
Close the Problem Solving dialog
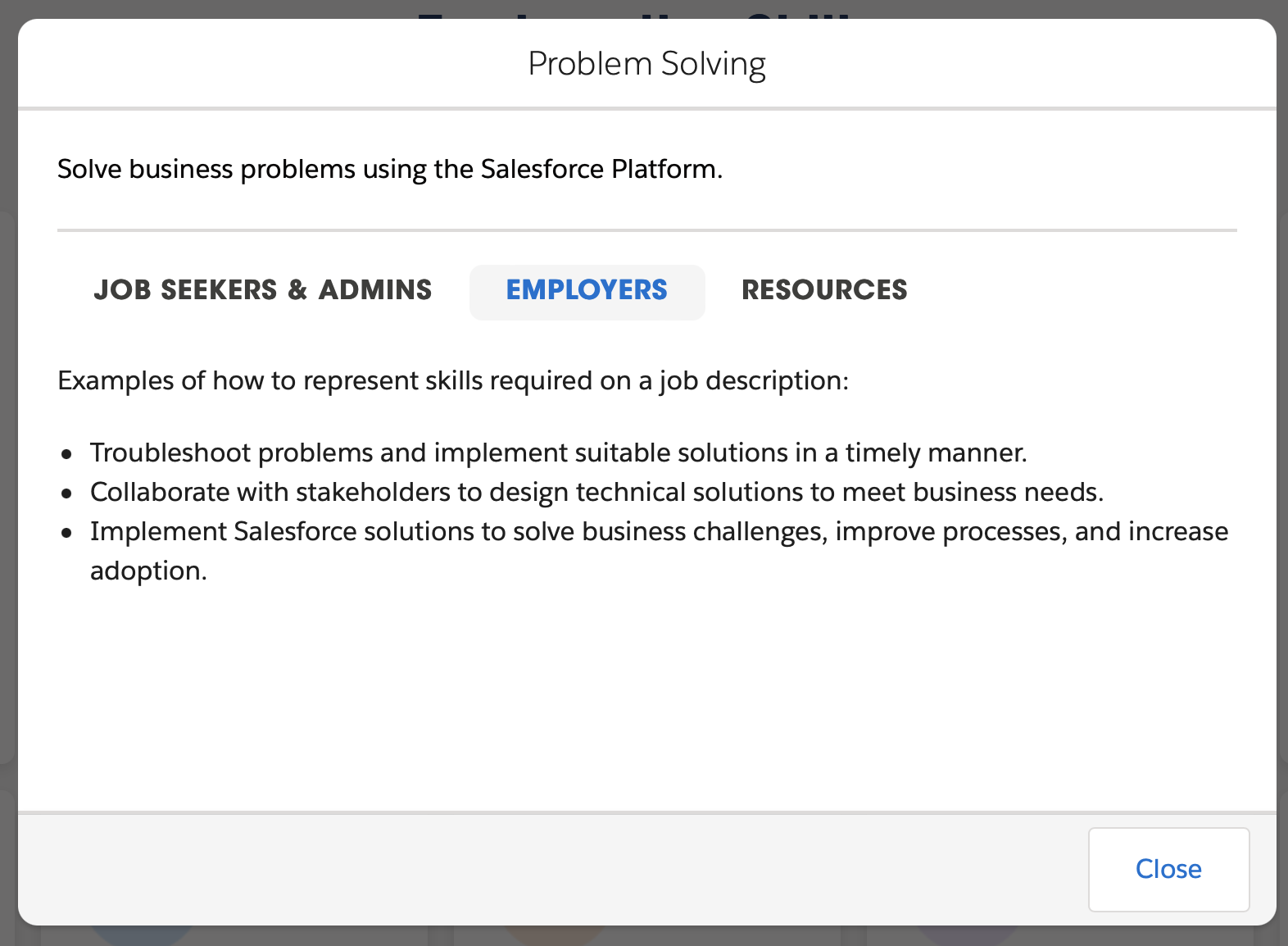tap(1168, 869)
